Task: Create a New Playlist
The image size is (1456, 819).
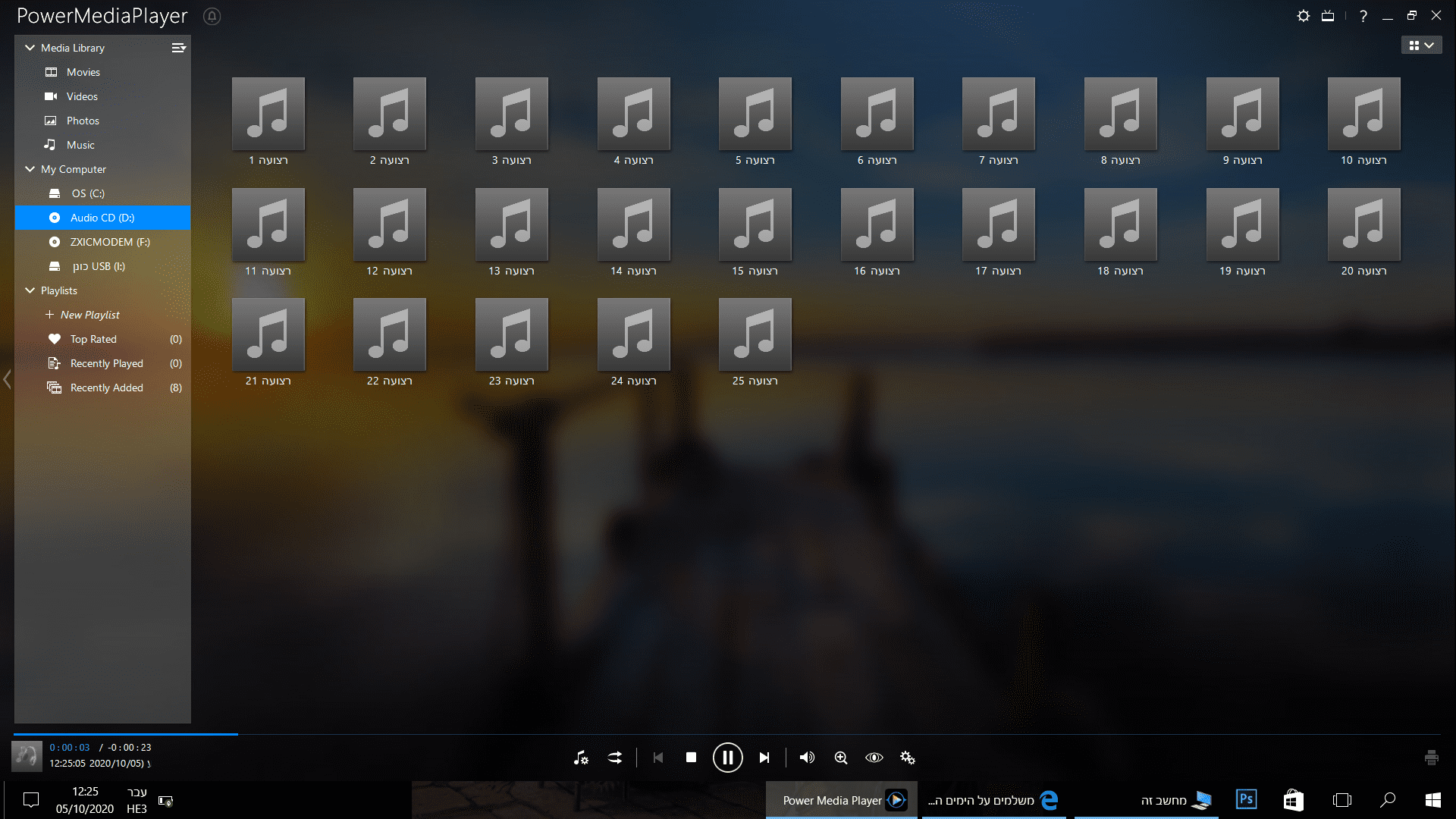Action: (89, 315)
